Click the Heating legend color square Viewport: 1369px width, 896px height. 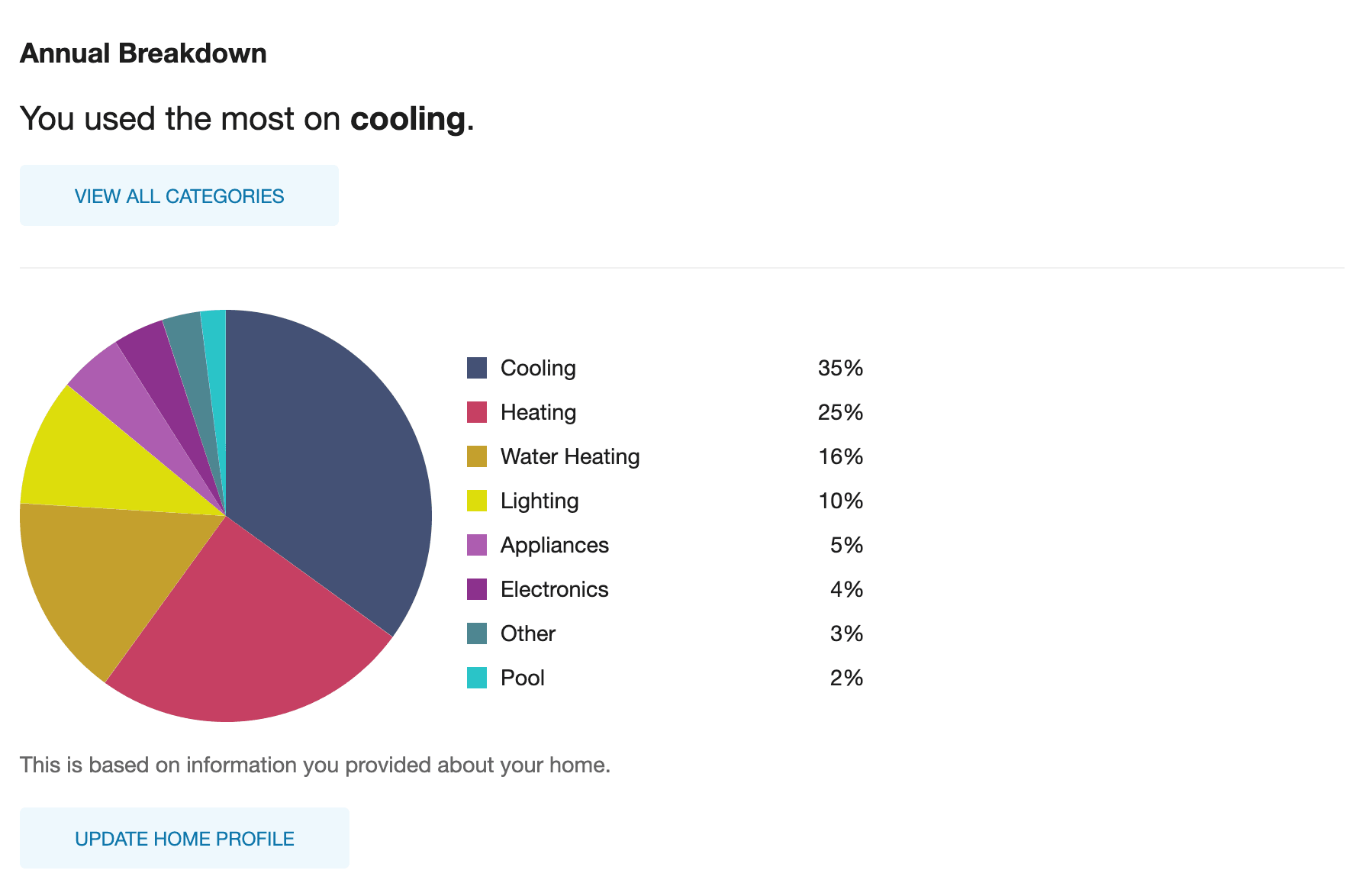click(x=477, y=411)
